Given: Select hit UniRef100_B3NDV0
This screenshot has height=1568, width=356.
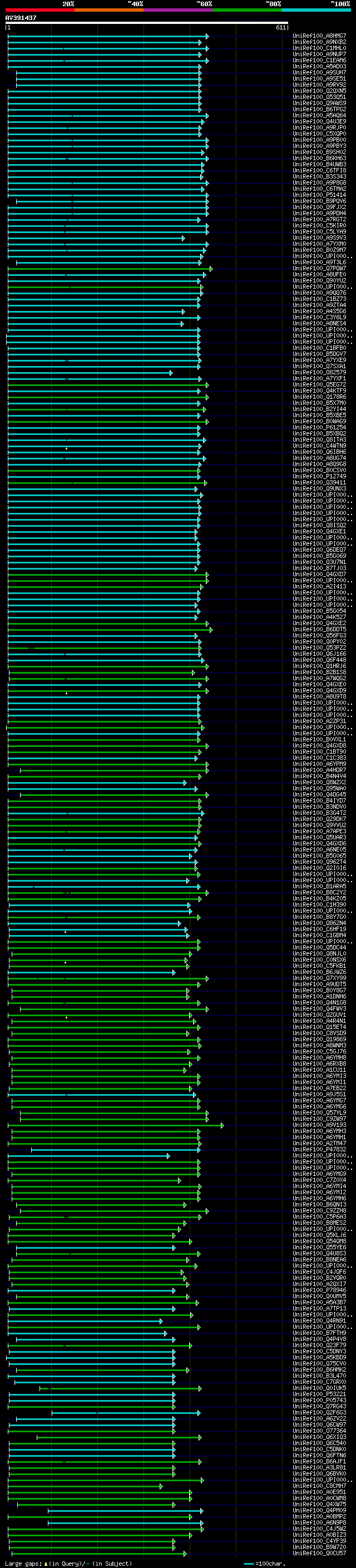Looking at the screenshot, I should 319,807.
